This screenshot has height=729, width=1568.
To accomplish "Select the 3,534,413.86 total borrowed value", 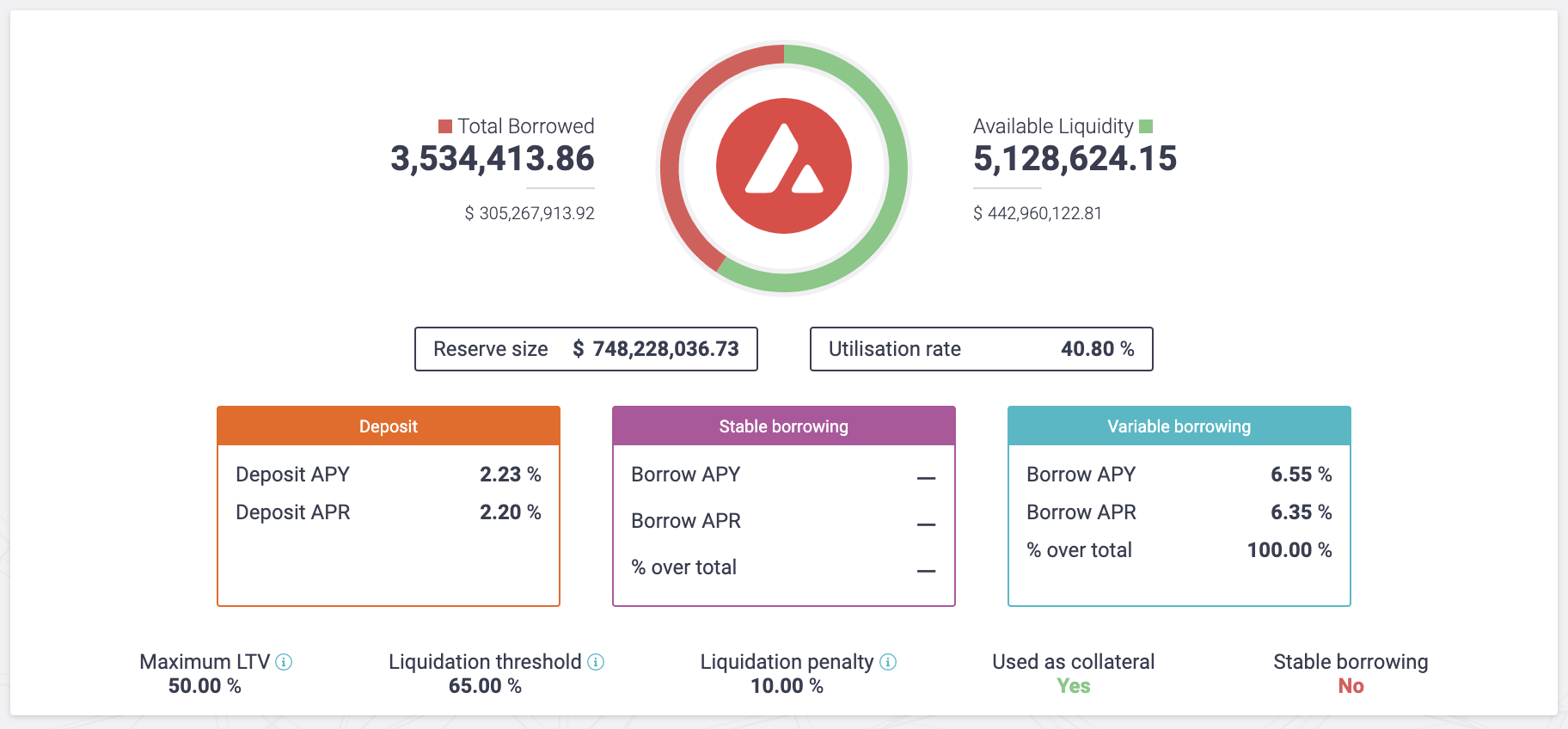I will tap(493, 159).
